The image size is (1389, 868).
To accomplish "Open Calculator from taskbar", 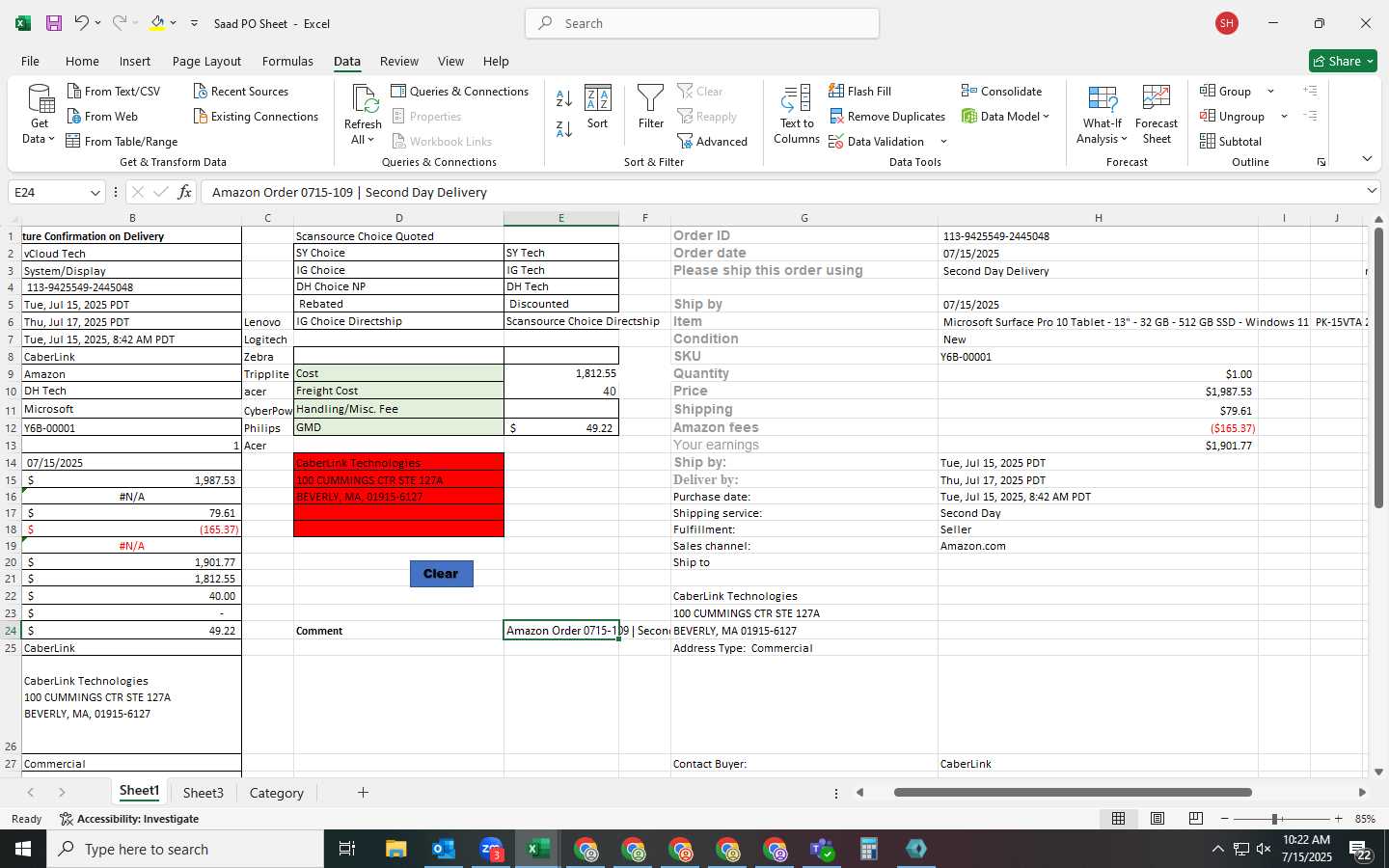I will [868, 849].
